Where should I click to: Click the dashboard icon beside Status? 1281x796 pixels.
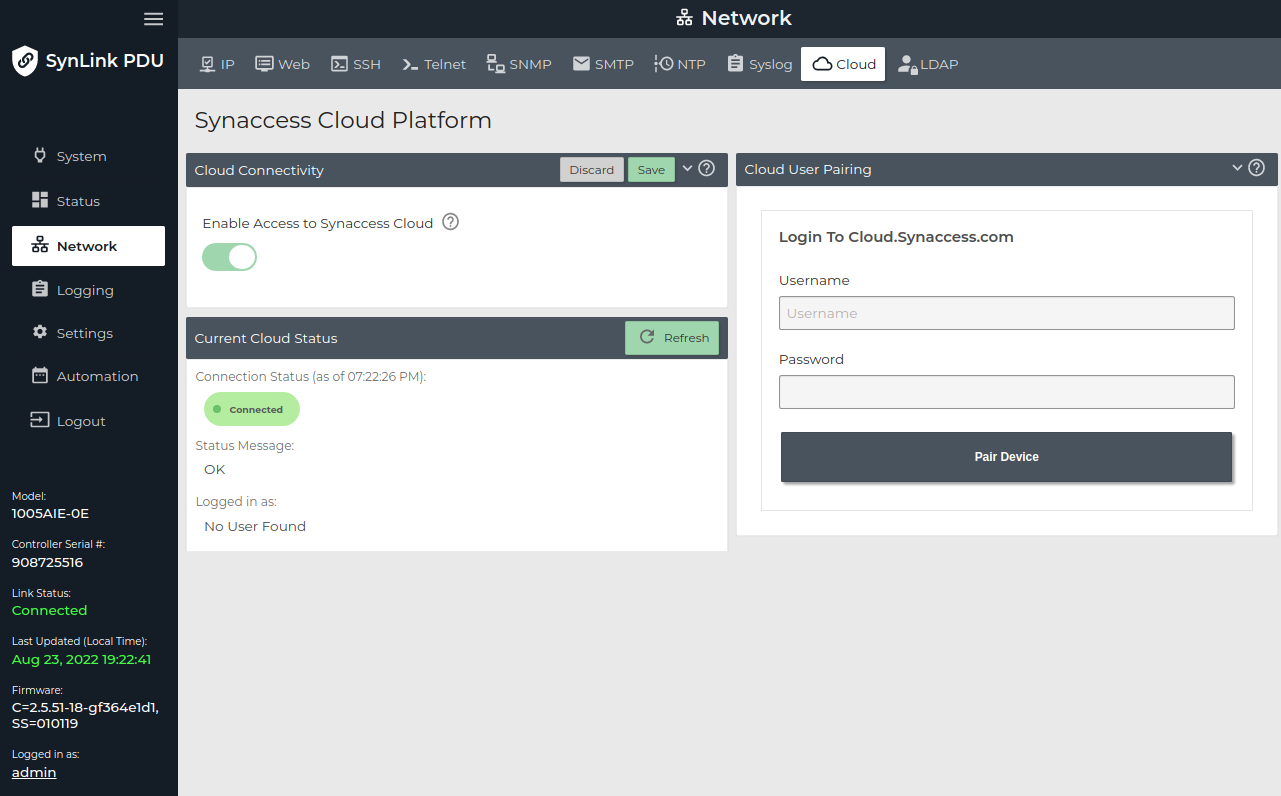[x=40, y=200]
